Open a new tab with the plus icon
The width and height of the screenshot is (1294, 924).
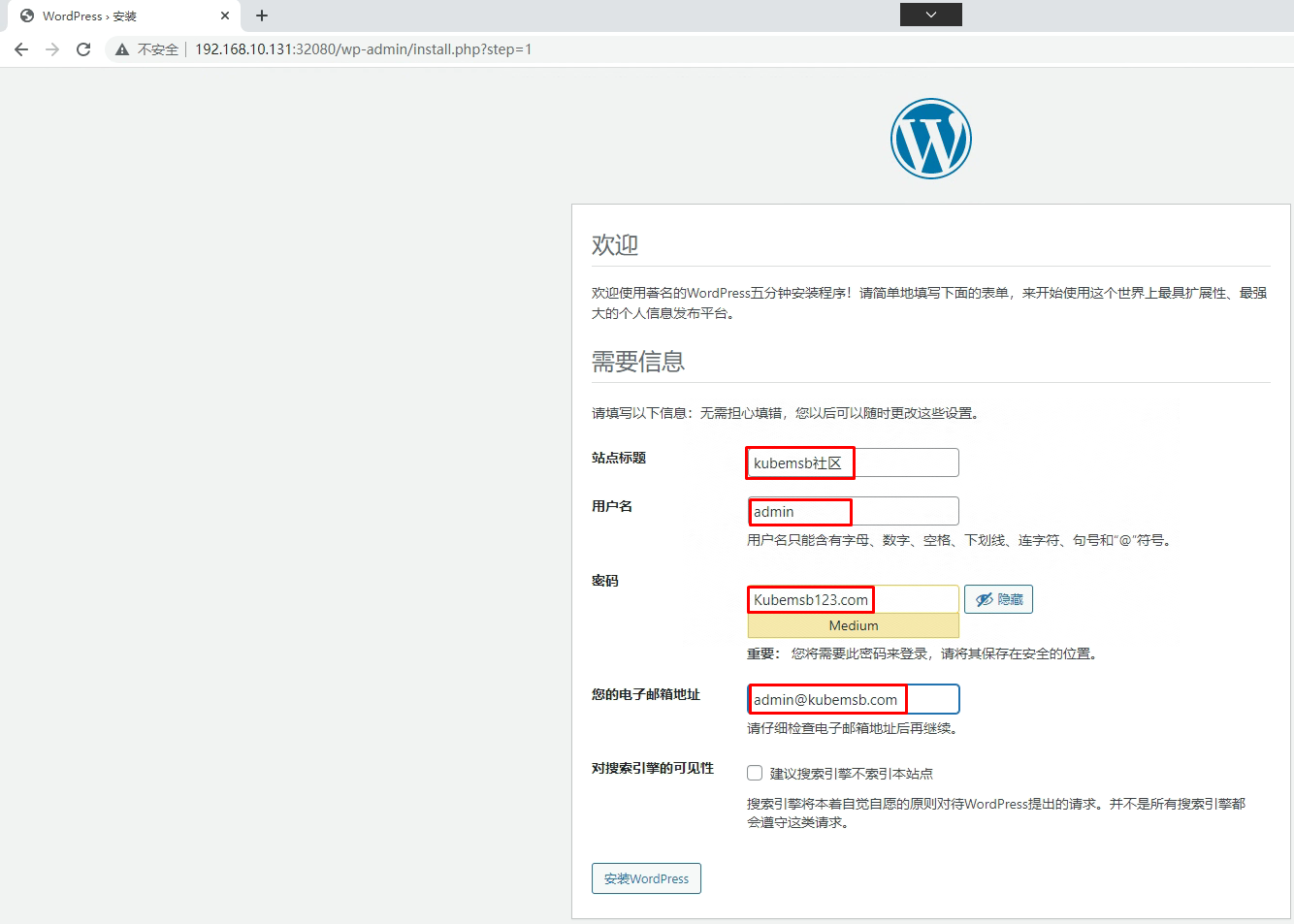tap(262, 16)
